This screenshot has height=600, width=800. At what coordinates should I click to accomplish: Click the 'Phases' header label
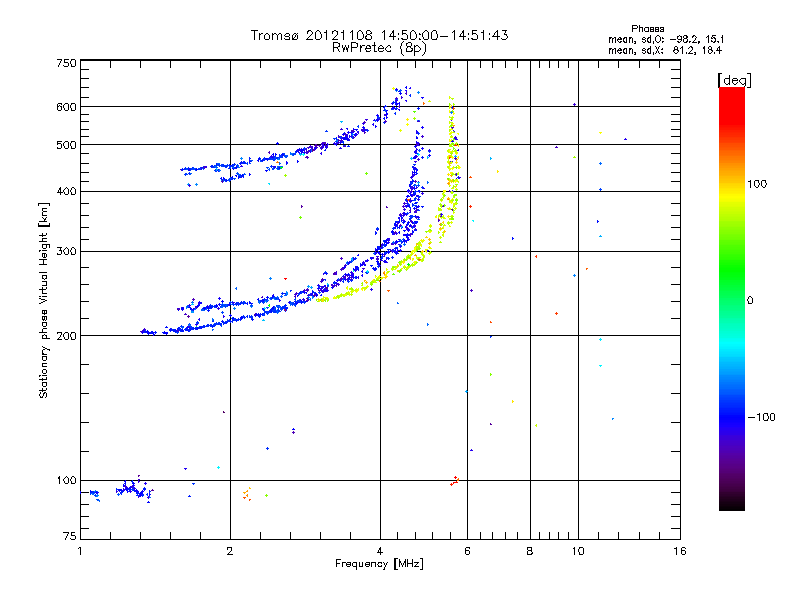647,29
